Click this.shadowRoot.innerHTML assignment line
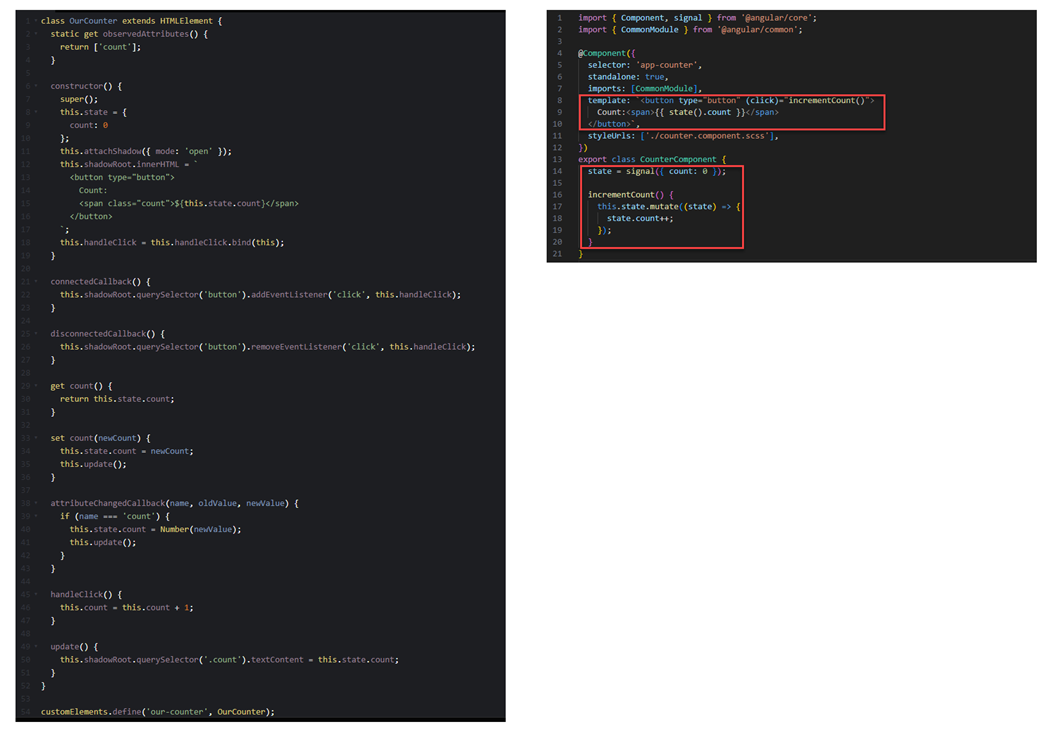1048x735 pixels. (x=128, y=164)
